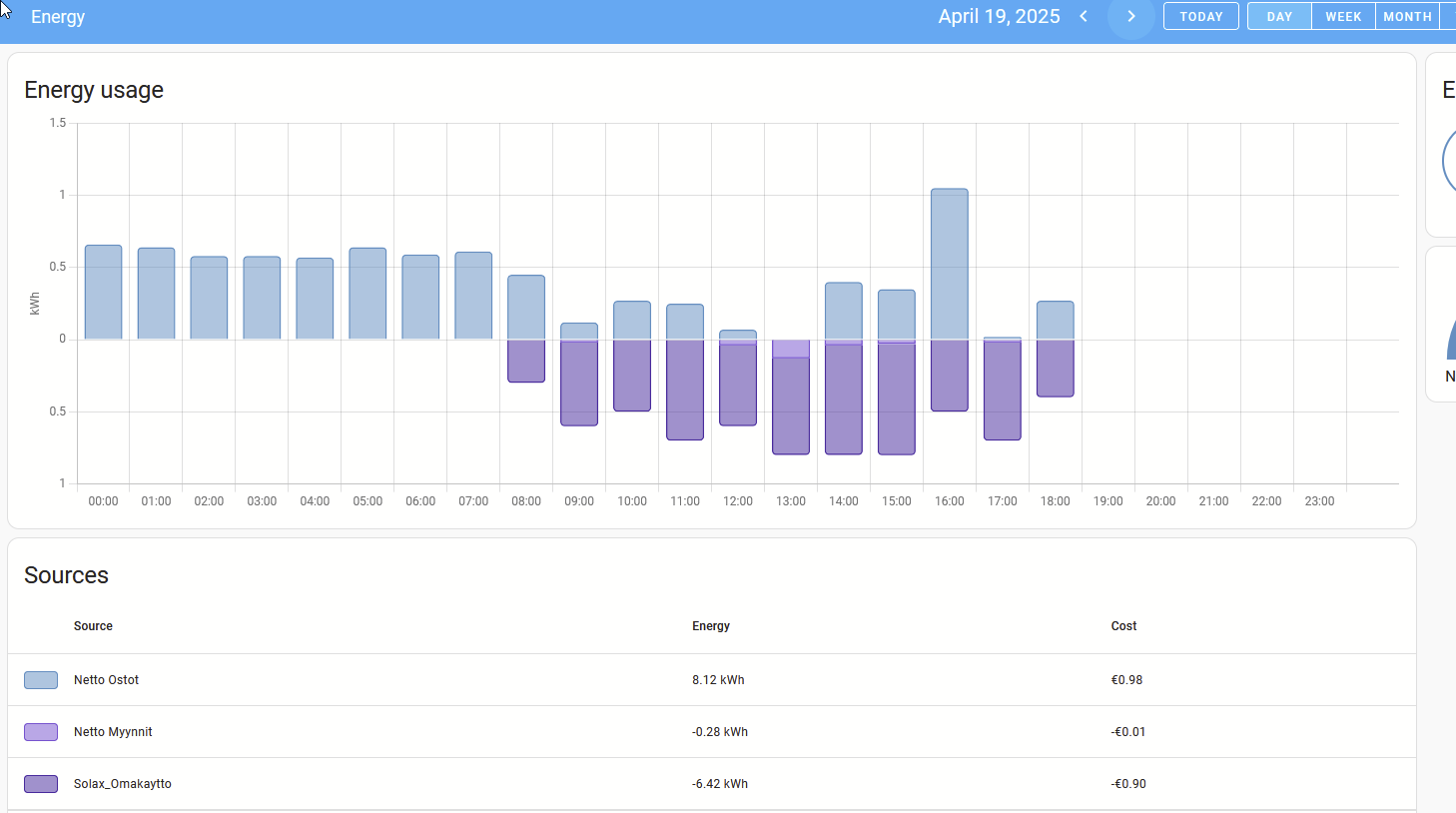Click the tallest blue bar at 16:00
Viewport: 1456px width, 813px height.
[949, 264]
